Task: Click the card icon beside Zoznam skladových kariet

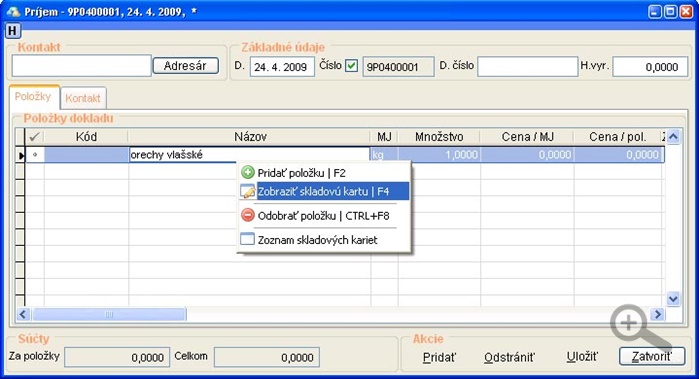Action: coord(247,239)
